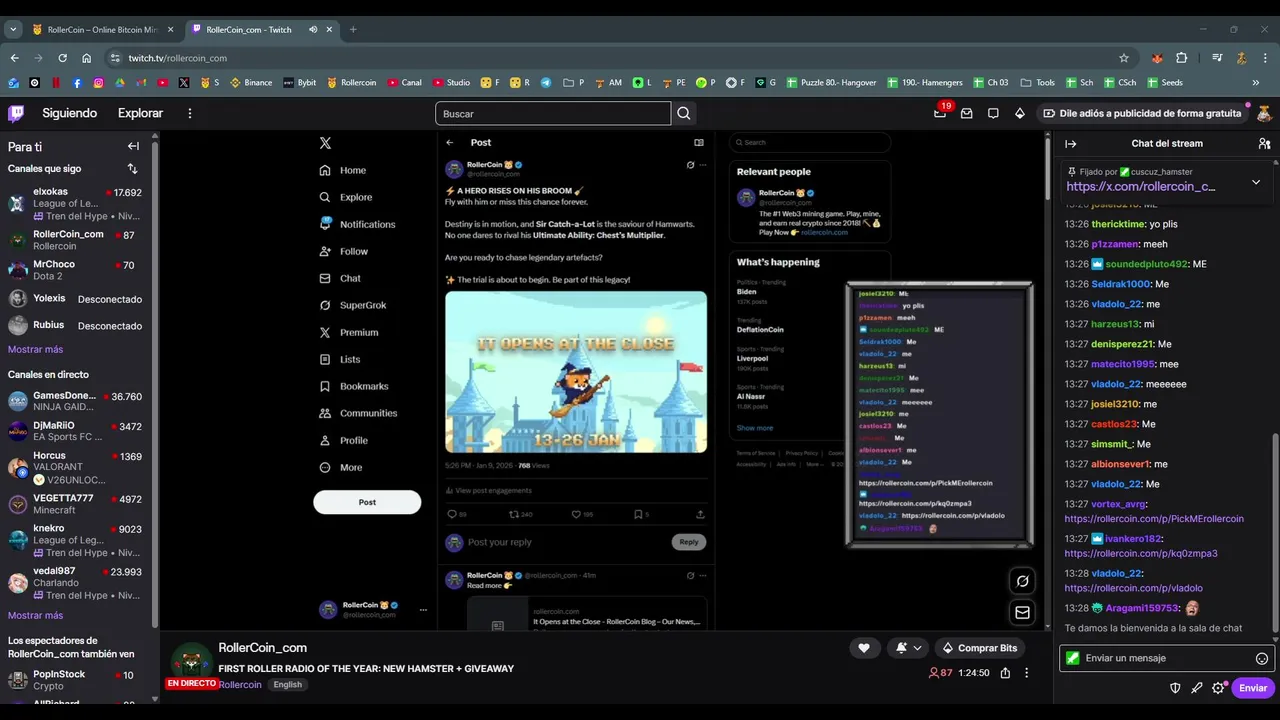Open the Rollercoin bookmark
The image size is (1280, 720).
351,82
